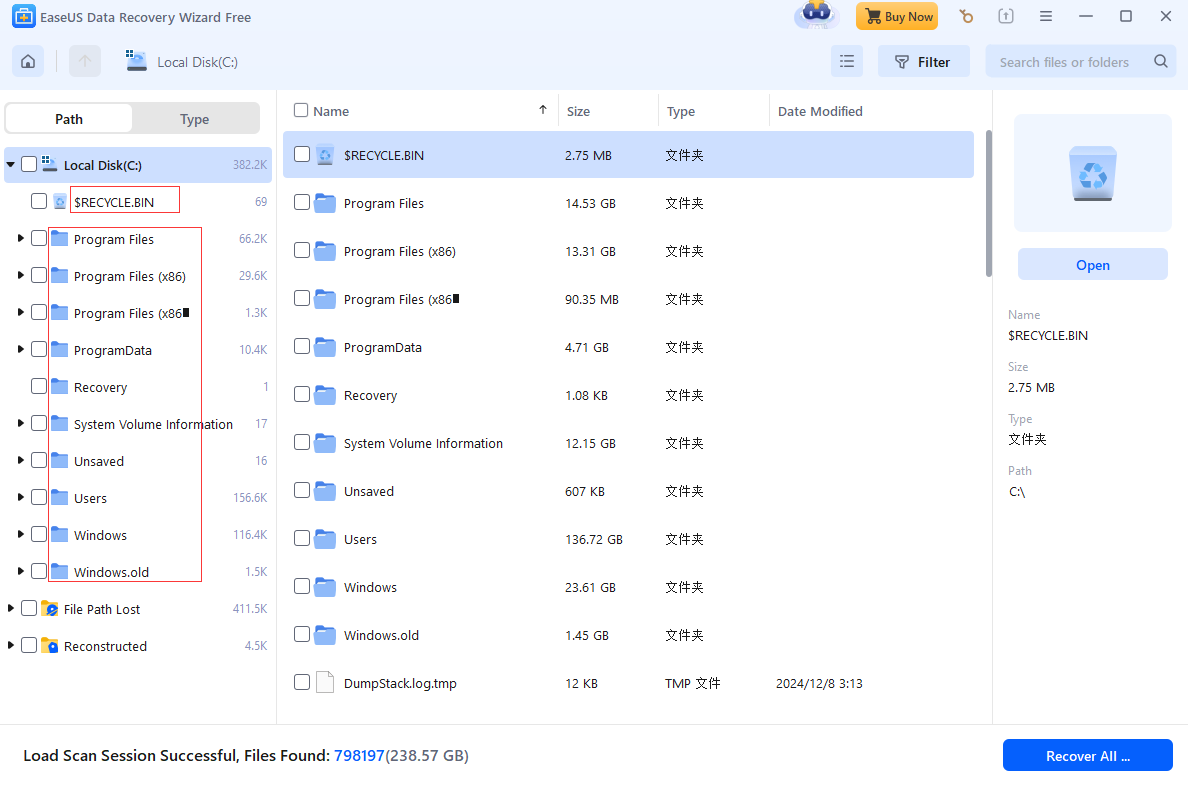This screenshot has height=792, width=1188.
Task: Click the EaseUS logo in the title bar
Action: [x=23, y=16]
